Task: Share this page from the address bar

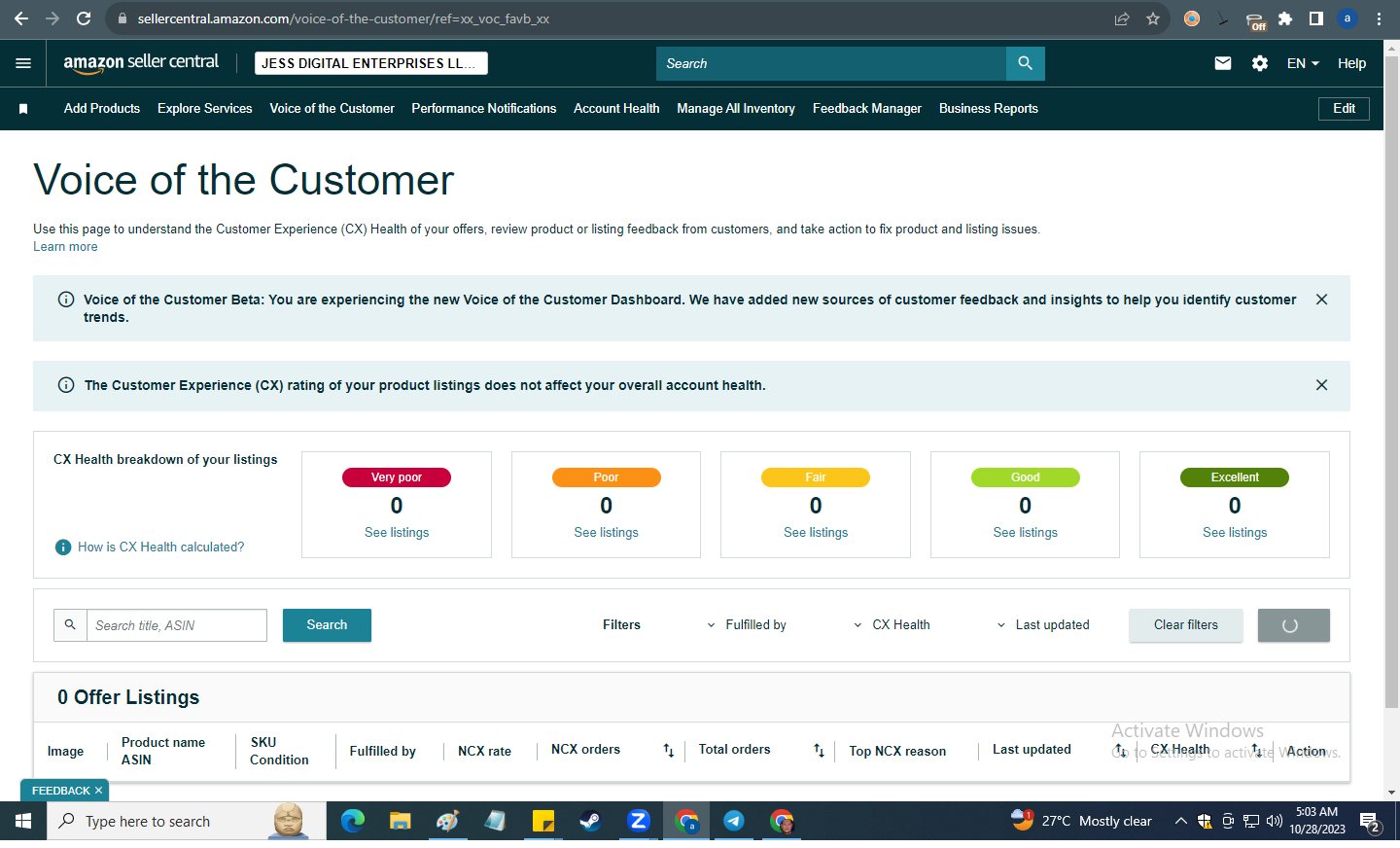Action: [1122, 18]
